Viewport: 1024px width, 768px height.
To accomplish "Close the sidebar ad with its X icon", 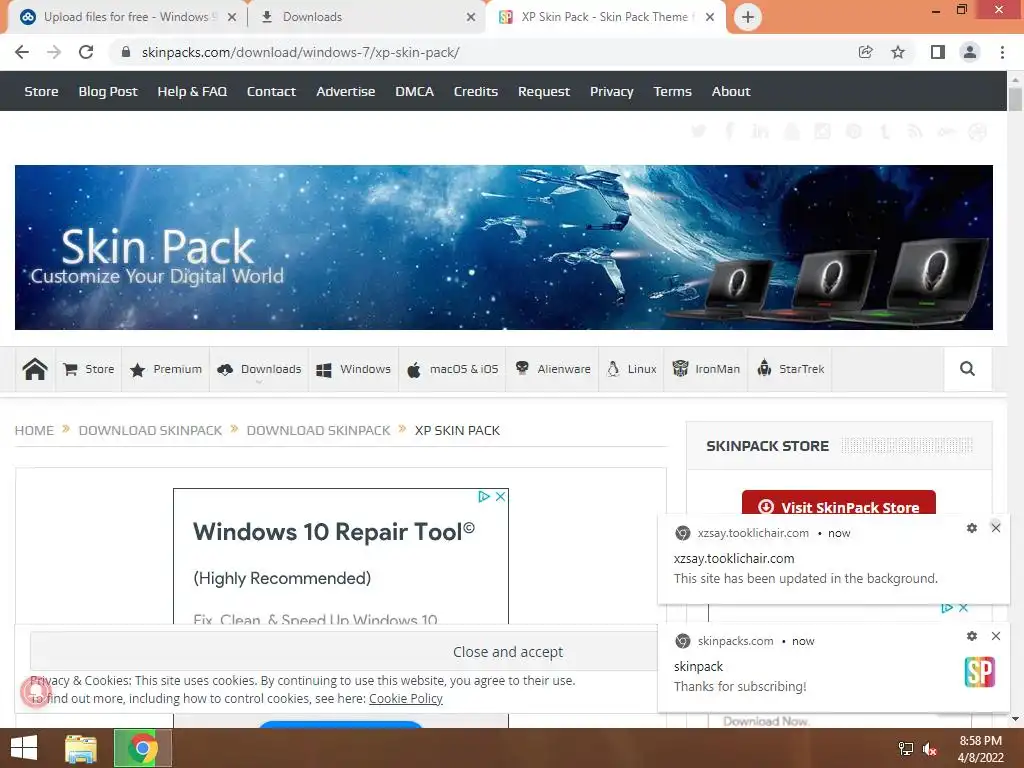I will (963, 608).
